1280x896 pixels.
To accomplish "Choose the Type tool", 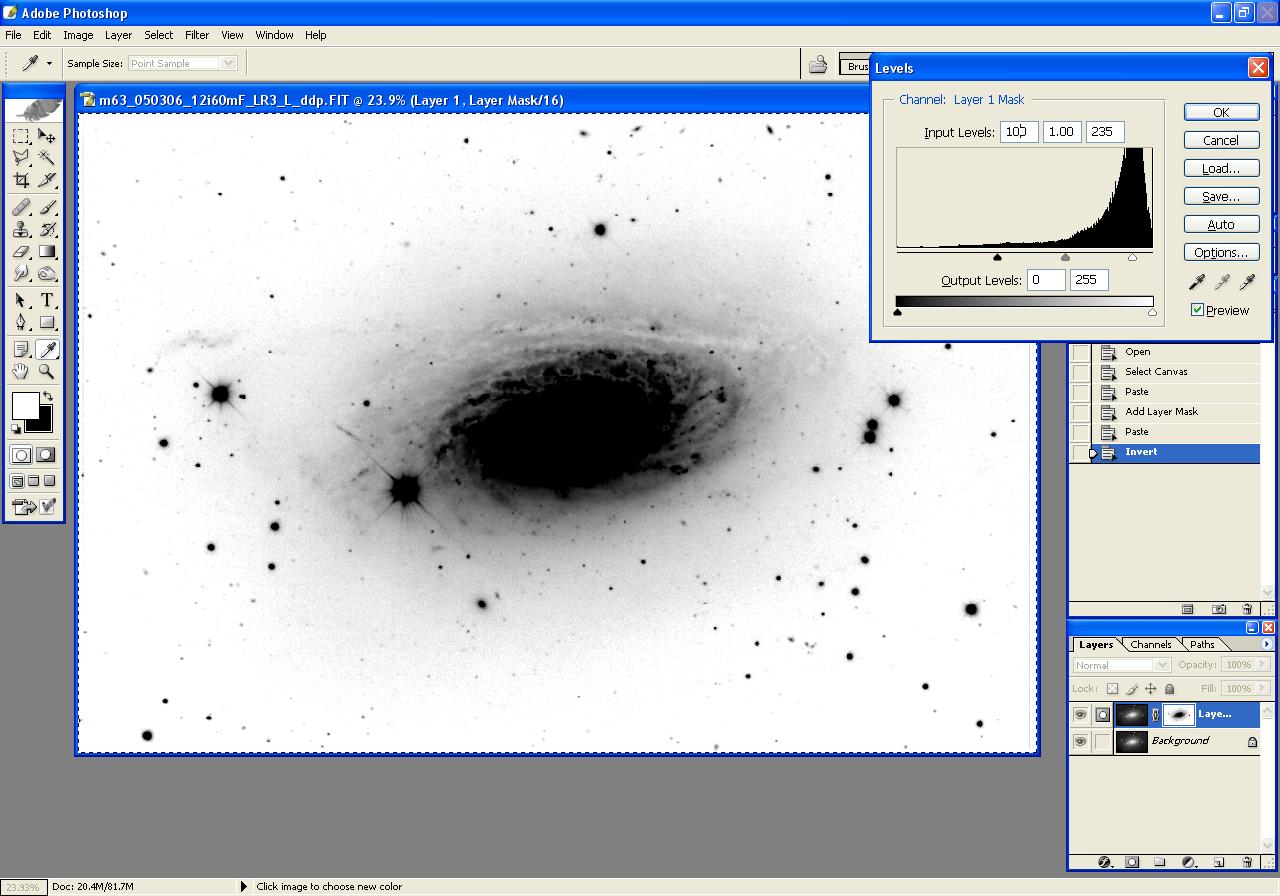I will (x=46, y=301).
